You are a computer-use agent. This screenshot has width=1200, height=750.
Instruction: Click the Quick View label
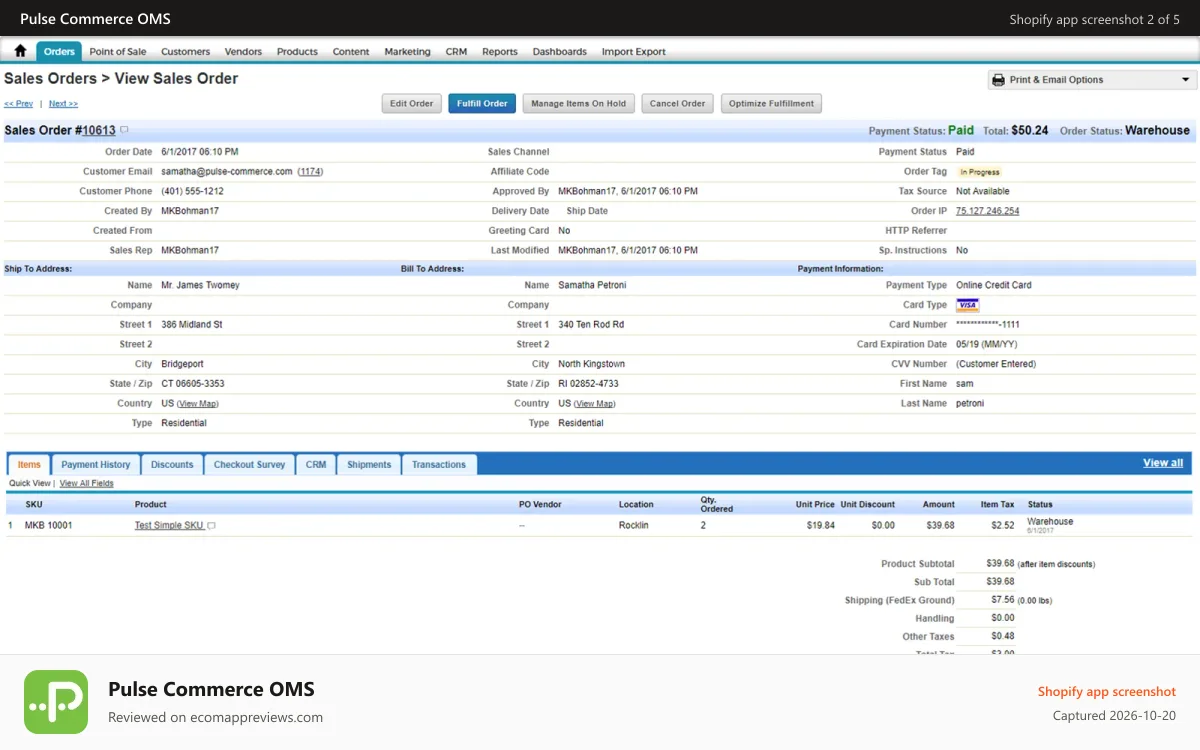point(29,483)
